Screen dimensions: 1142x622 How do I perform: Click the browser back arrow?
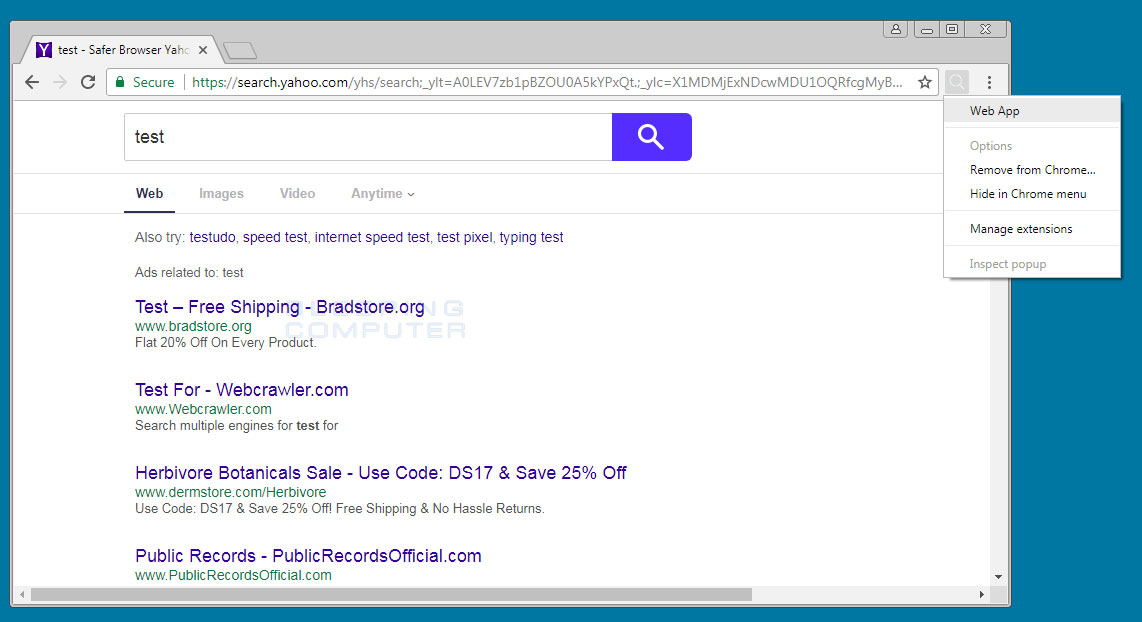[x=31, y=82]
